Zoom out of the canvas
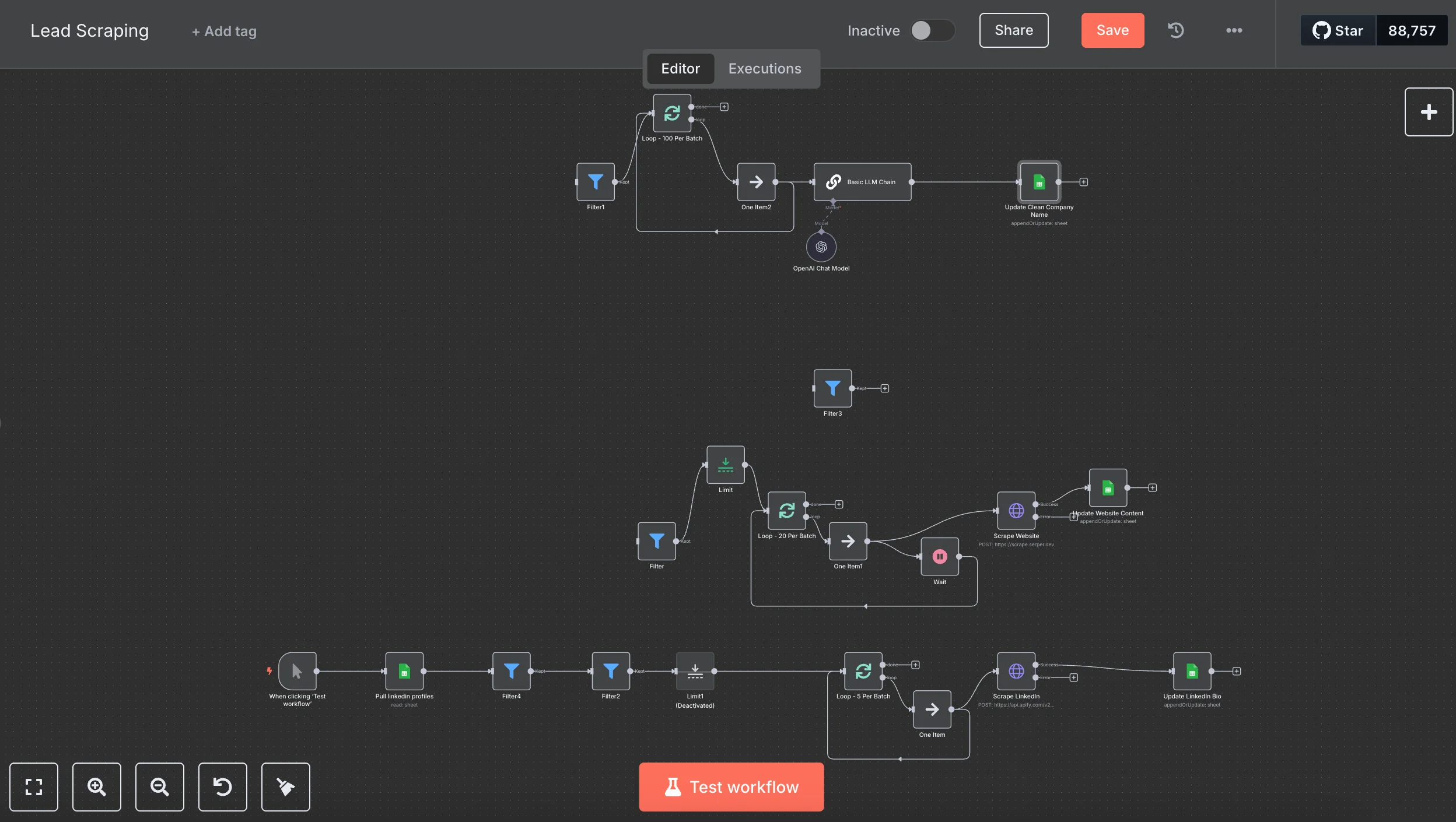 click(x=160, y=787)
